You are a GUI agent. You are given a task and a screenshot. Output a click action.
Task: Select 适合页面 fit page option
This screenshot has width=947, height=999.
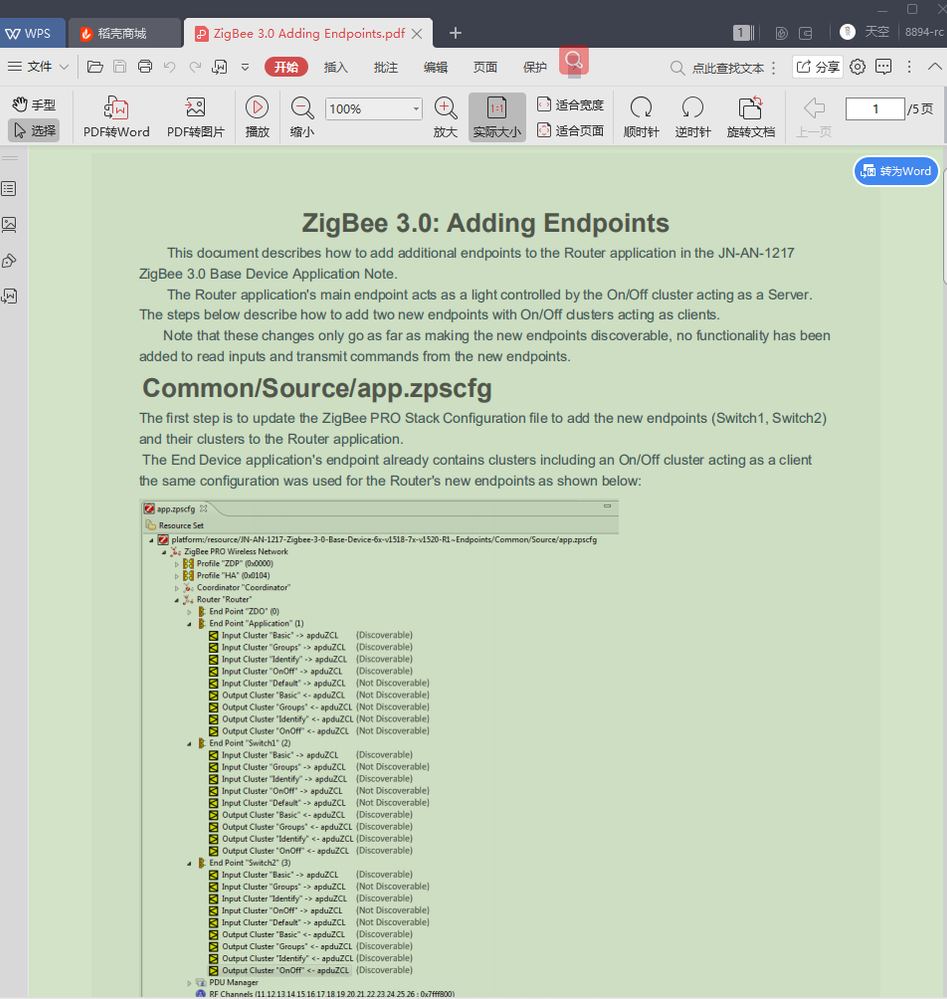pos(570,131)
